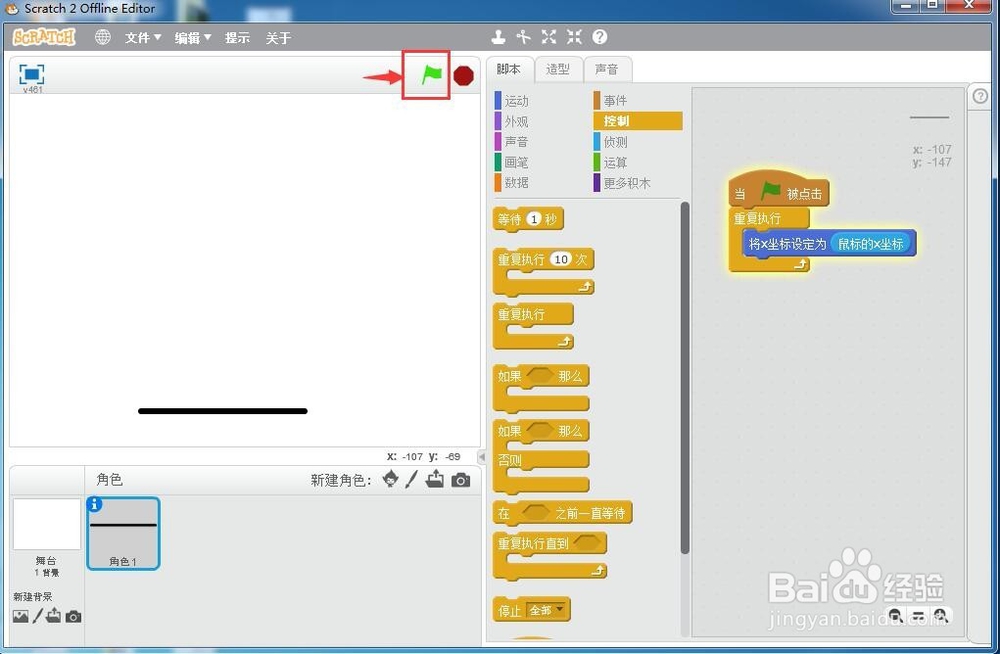This screenshot has width=1000, height=654.
Task: Click the 如果 那么 否则 block
Action: [509, 432]
